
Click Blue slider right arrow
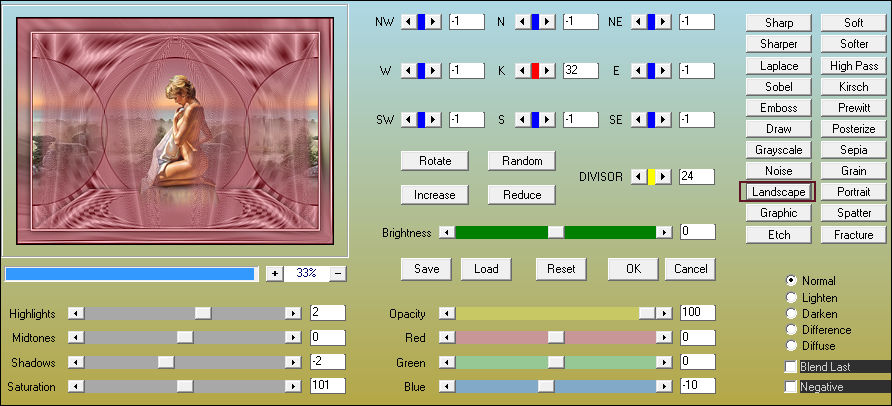tap(663, 387)
